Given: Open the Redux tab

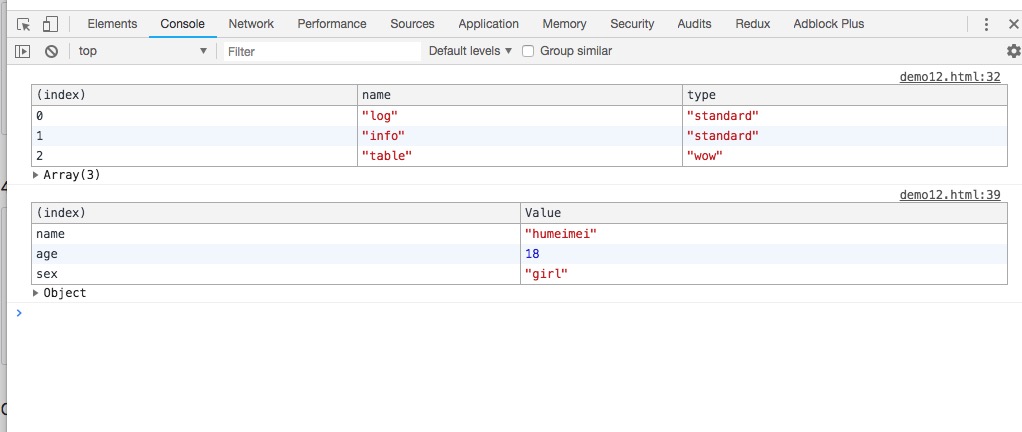Looking at the screenshot, I should pos(752,24).
